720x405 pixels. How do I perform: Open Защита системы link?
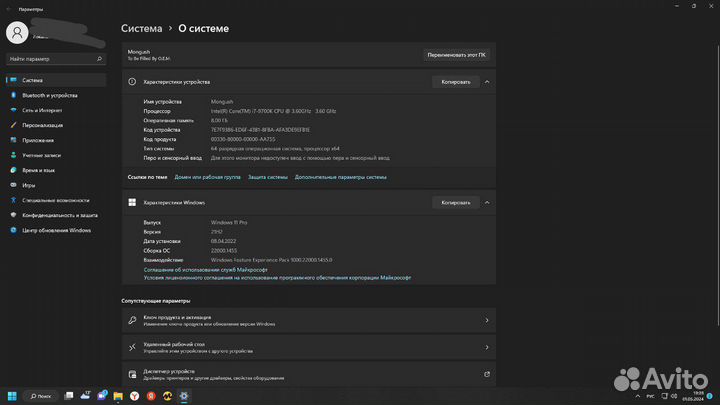coord(268,177)
